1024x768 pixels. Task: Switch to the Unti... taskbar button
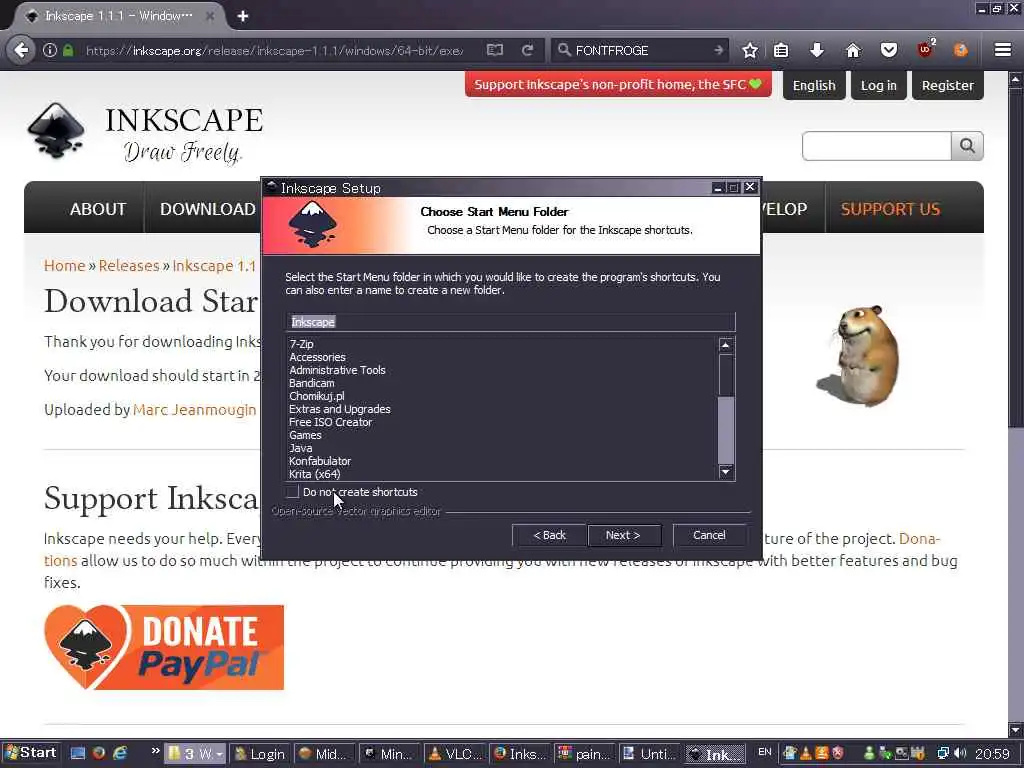650,754
